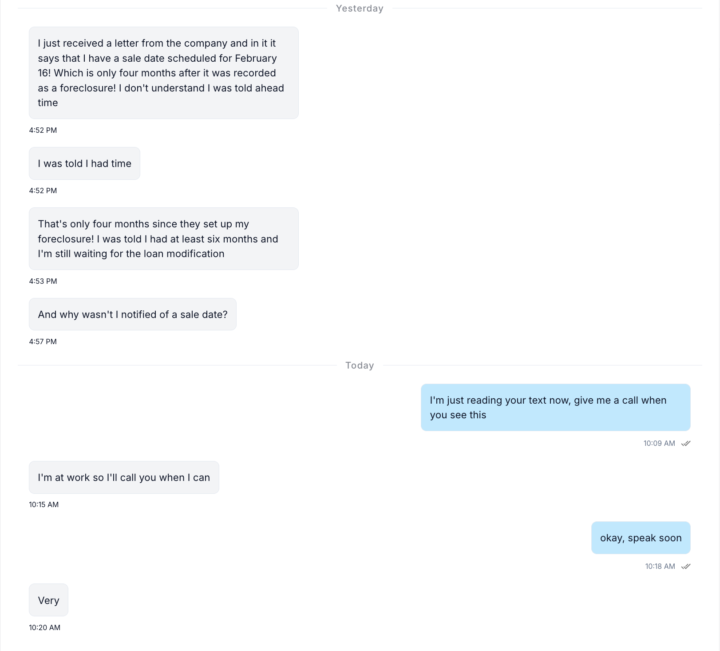The image size is (720, 651).
Task: Click the "And why wasn't I notified" message
Action: click(133, 315)
